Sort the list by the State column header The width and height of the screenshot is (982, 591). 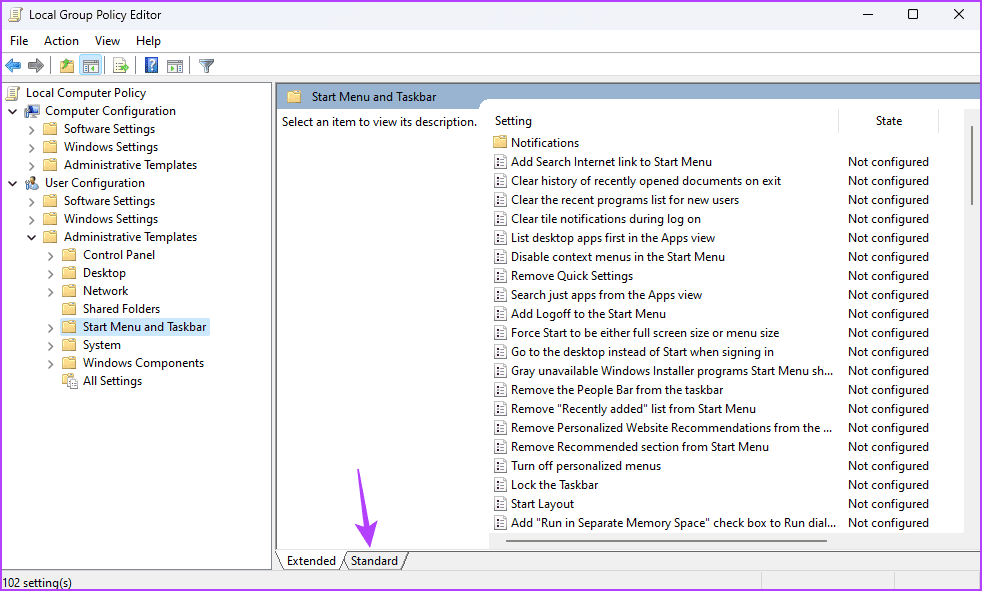888,121
